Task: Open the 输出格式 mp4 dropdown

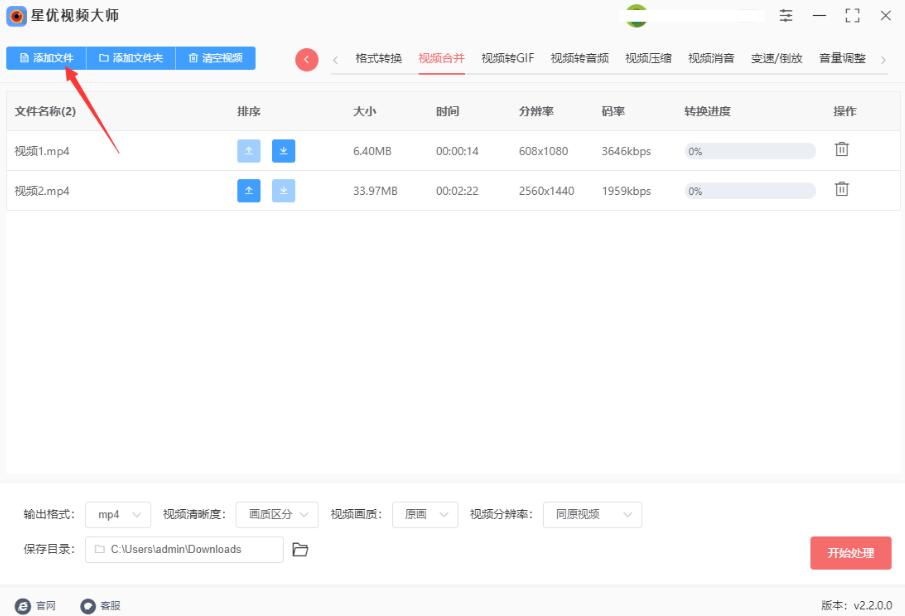Action: pos(118,514)
